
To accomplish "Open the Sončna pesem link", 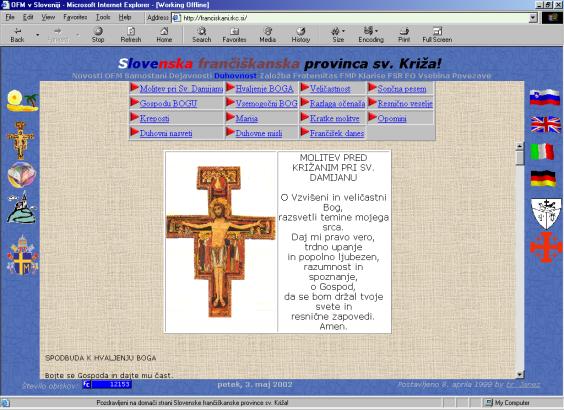I will [x=402, y=89].
